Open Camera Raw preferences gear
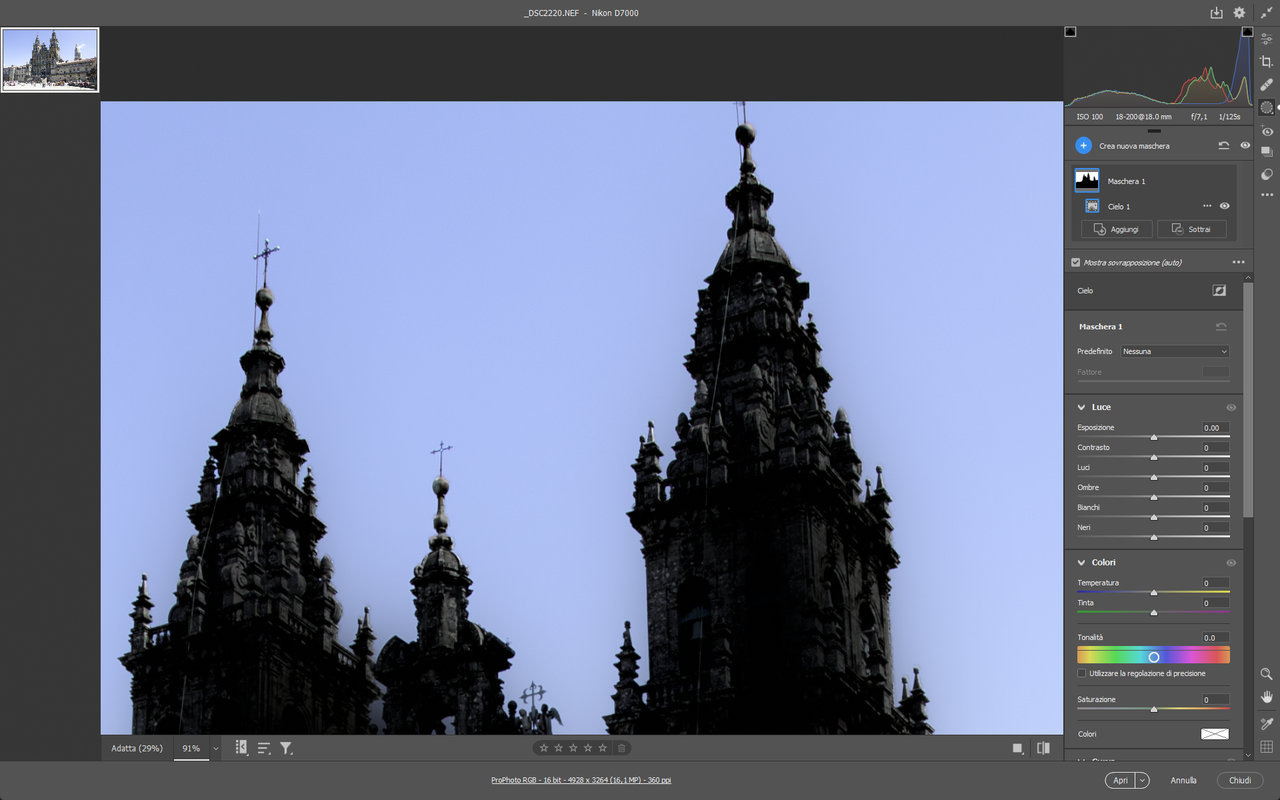The image size is (1280, 800). point(1239,13)
